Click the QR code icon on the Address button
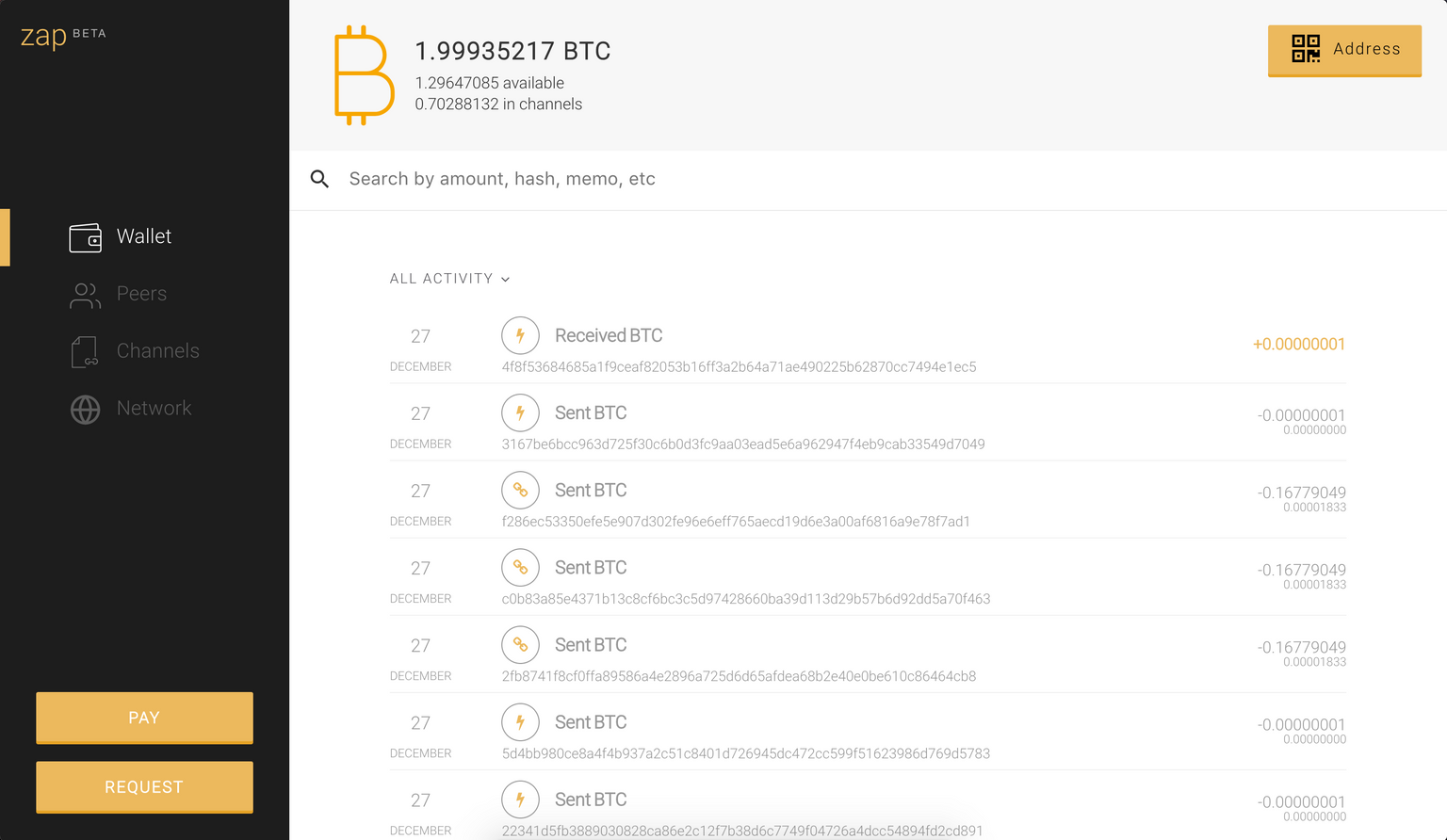The image size is (1447, 840). pyautogui.click(x=1305, y=50)
